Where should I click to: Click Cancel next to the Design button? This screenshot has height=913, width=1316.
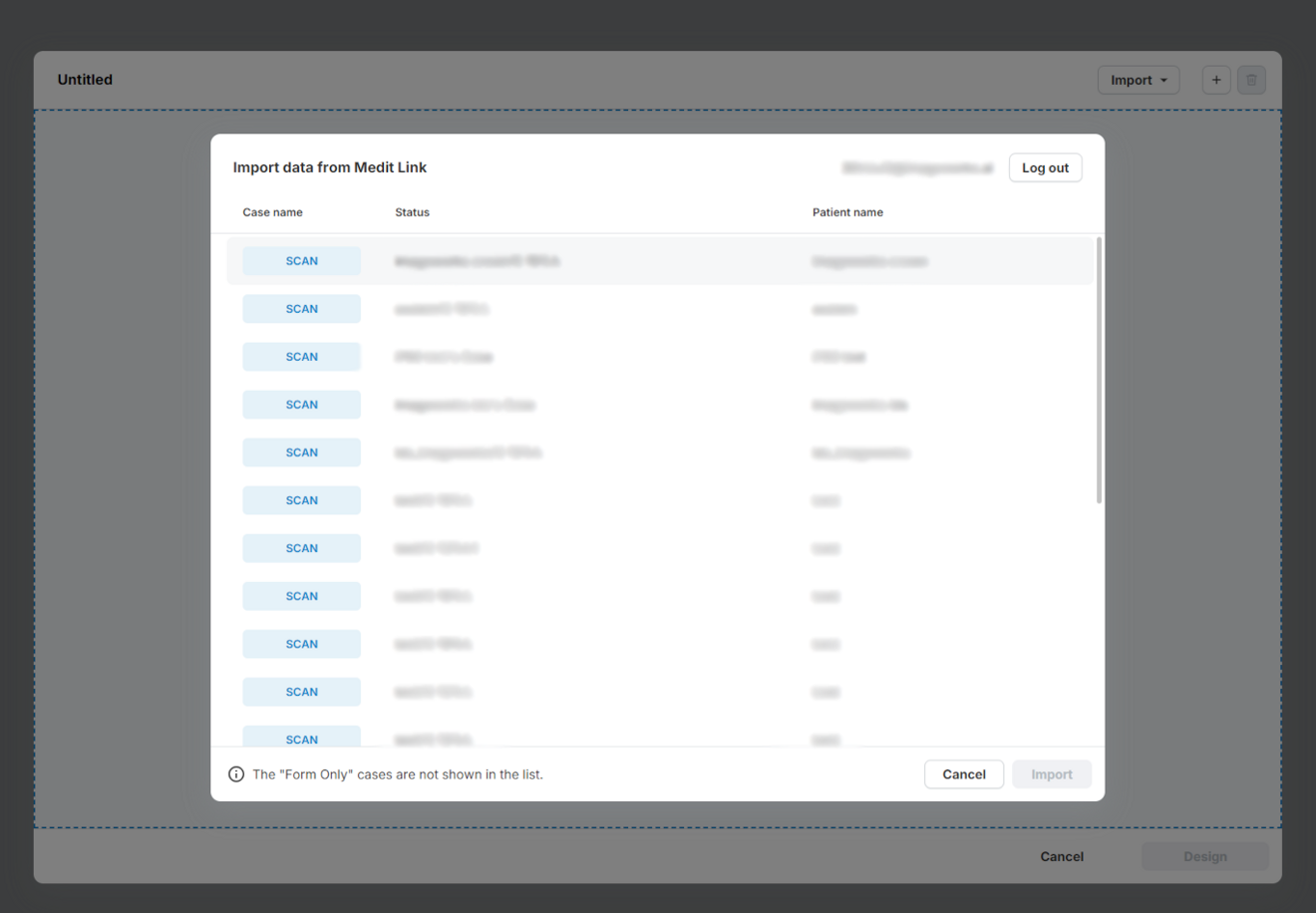pyautogui.click(x=1061, y=856)
